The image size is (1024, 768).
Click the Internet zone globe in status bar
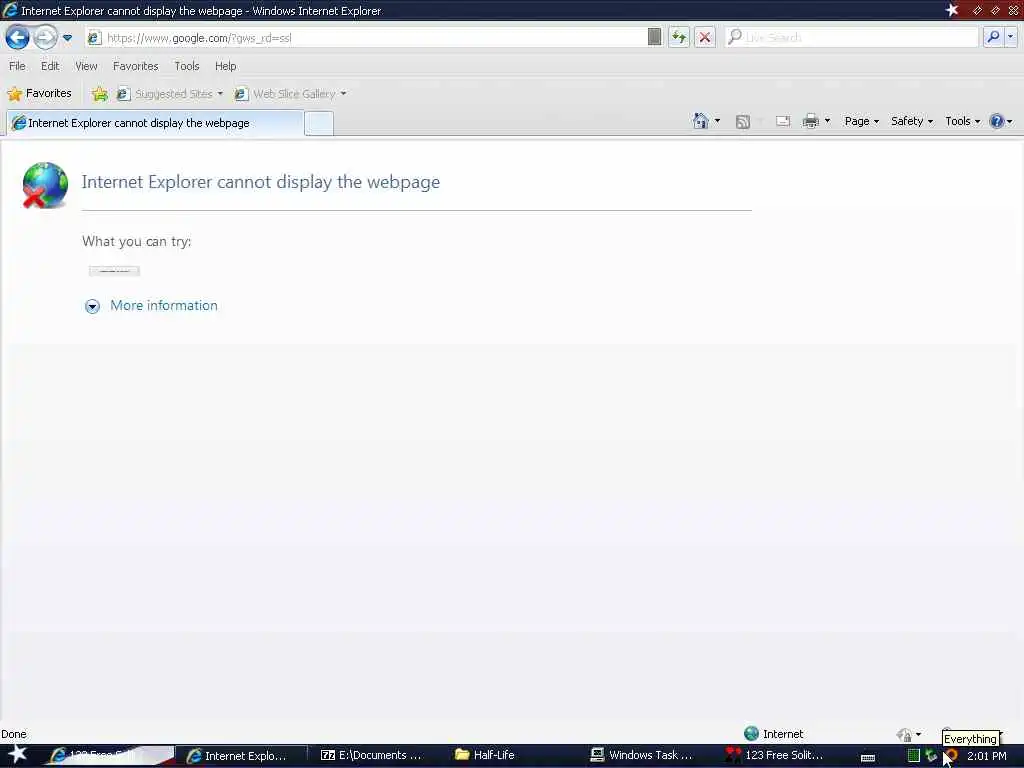pyautogui.click(x=751, y=733)
